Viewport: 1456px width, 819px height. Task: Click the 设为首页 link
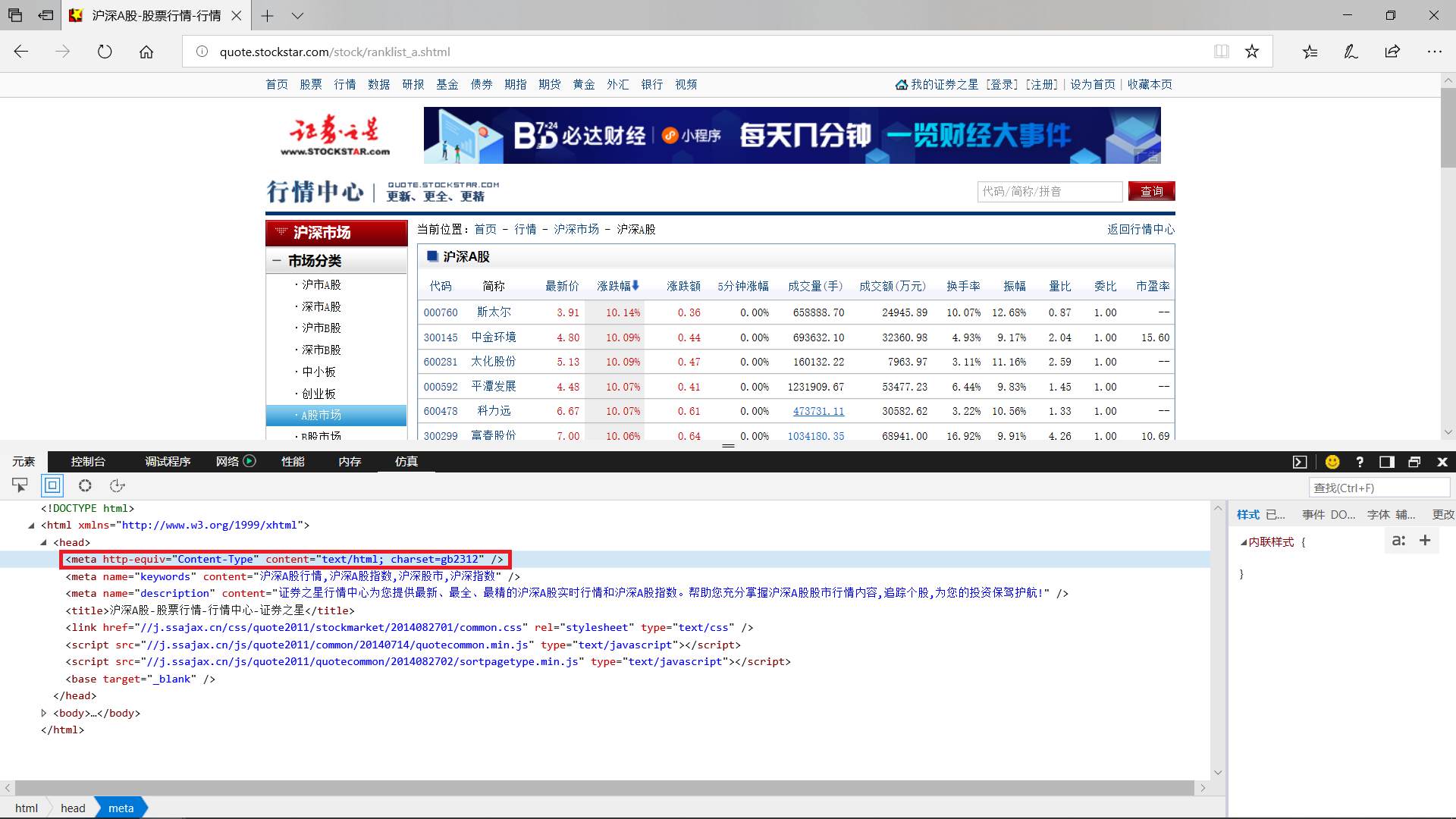(1092, 84)
